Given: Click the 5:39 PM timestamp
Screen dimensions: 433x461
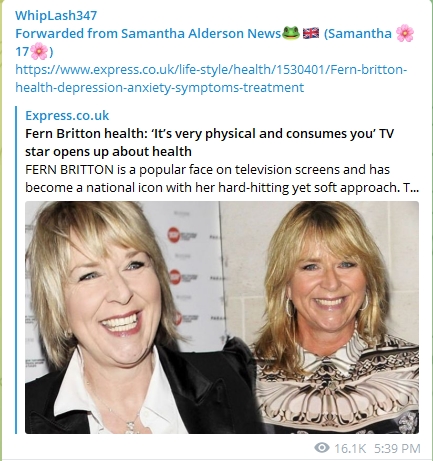Looking at the screenshot, I should coord(397,448).
